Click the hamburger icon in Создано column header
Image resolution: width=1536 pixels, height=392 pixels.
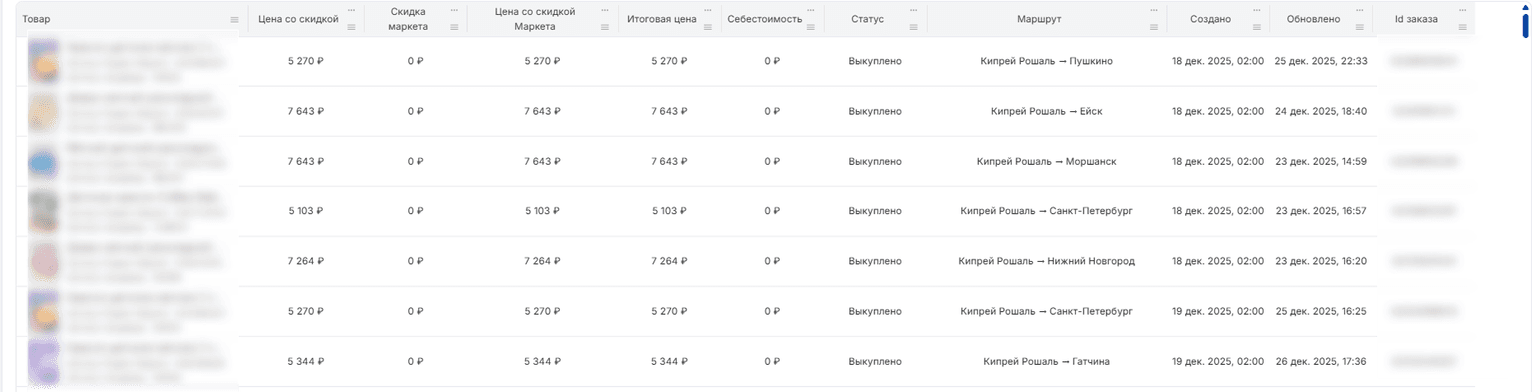coord(1258,27)
